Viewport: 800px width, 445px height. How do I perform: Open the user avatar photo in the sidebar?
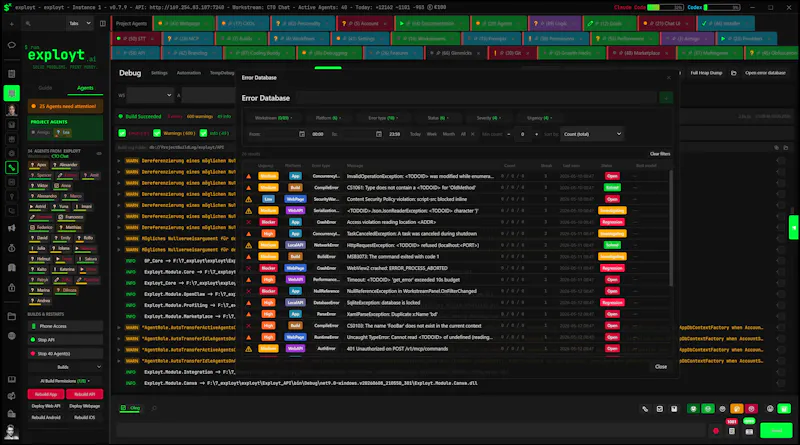tap(11, 109)
